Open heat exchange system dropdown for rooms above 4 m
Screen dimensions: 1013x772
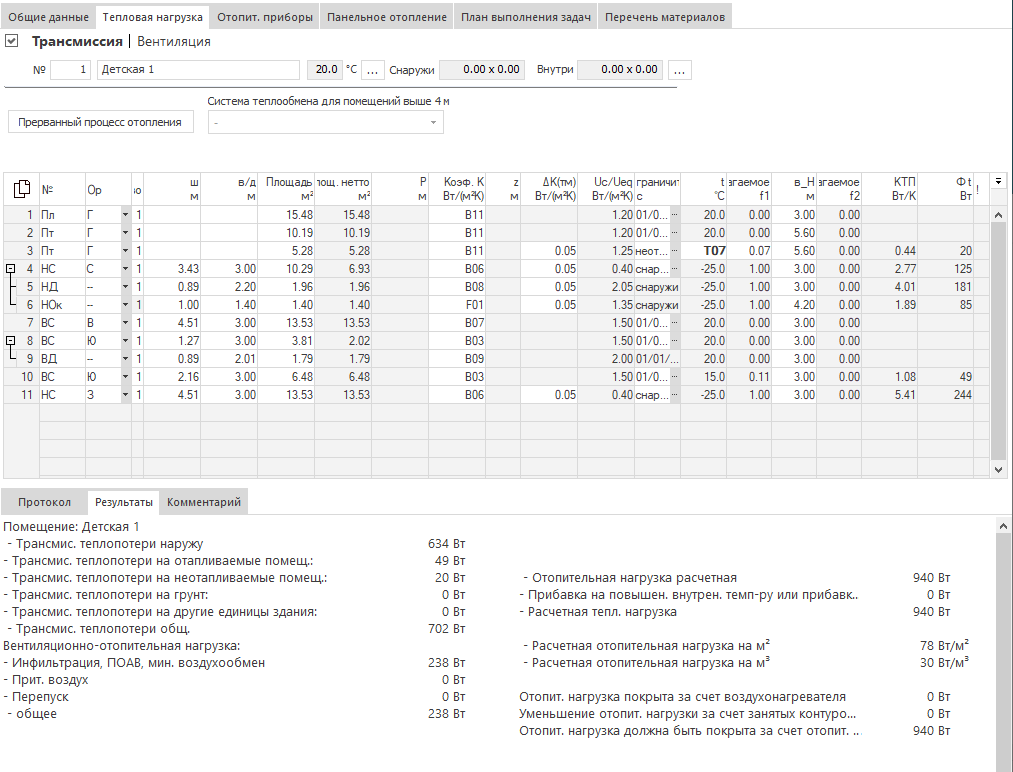tap(326, 123)
